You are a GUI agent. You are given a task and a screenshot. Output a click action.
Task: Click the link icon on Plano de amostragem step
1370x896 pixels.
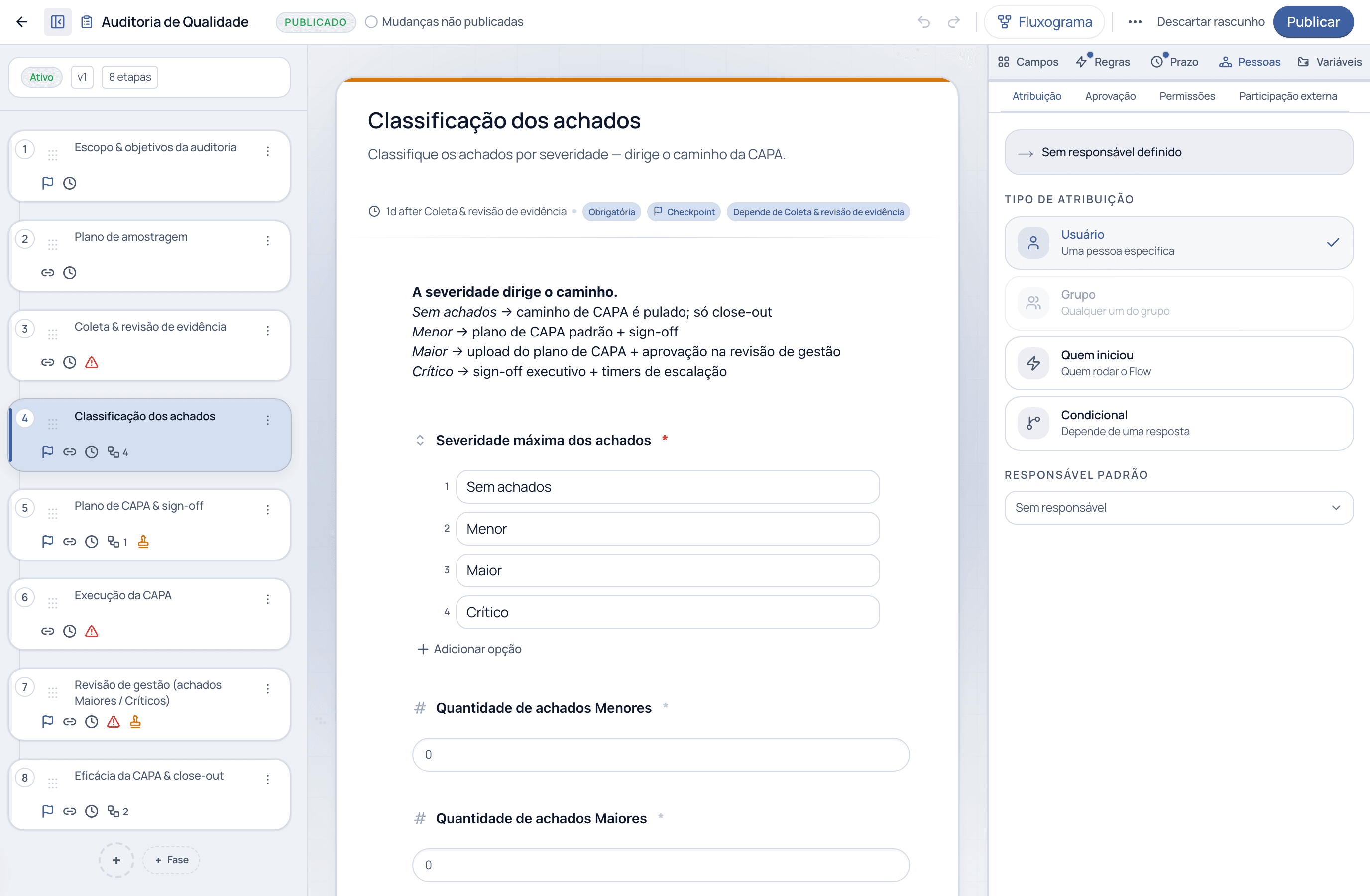click(48, 273)
